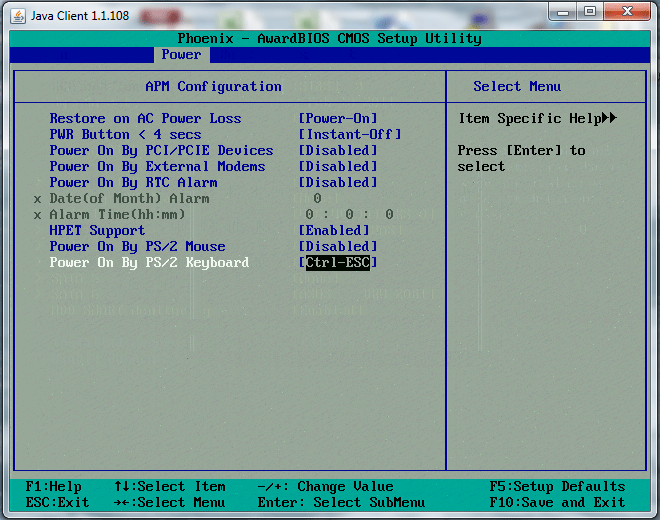Toggle Power On By PS/2 Mouse value
Screen dimensions: 660x520
click(338, 246)
